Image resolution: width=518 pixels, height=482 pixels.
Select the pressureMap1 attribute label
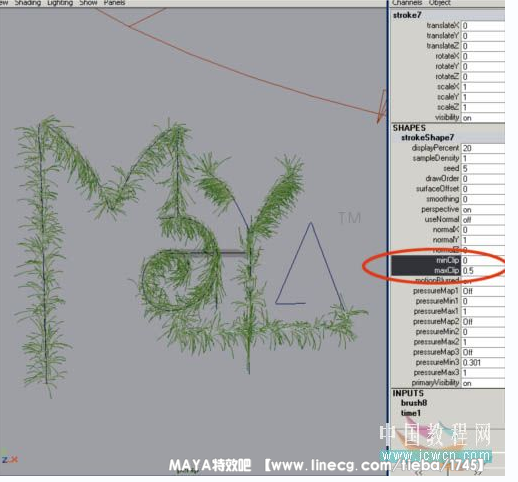point(436,291)
